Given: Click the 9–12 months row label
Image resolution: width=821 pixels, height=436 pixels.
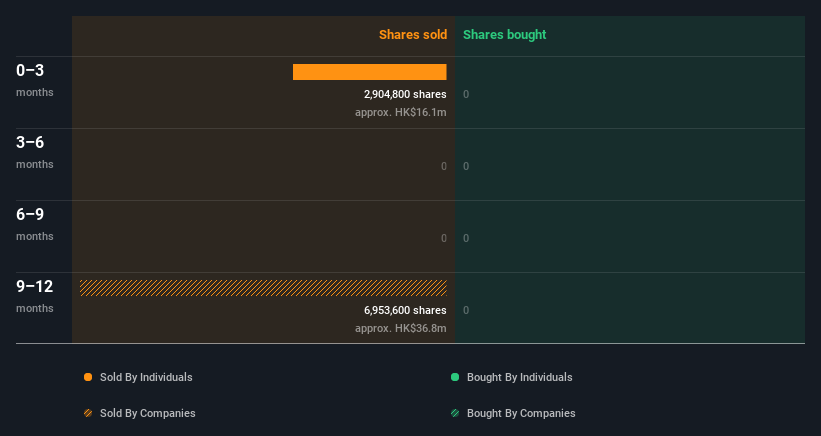Looking at the screenshot, I should 35,296.
